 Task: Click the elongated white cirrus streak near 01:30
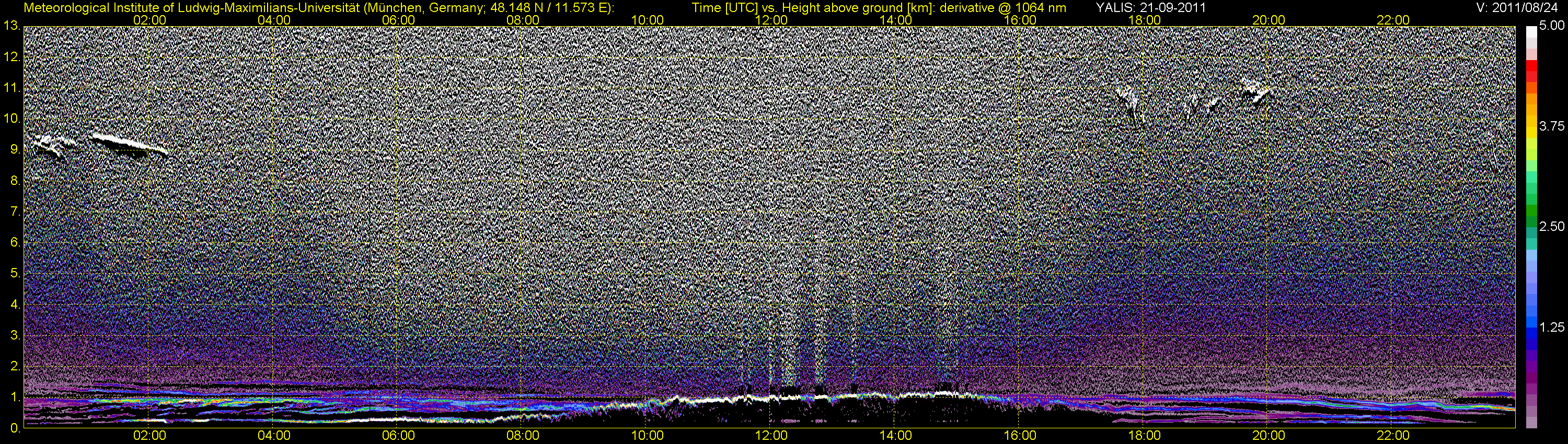[x=129, y=145]
